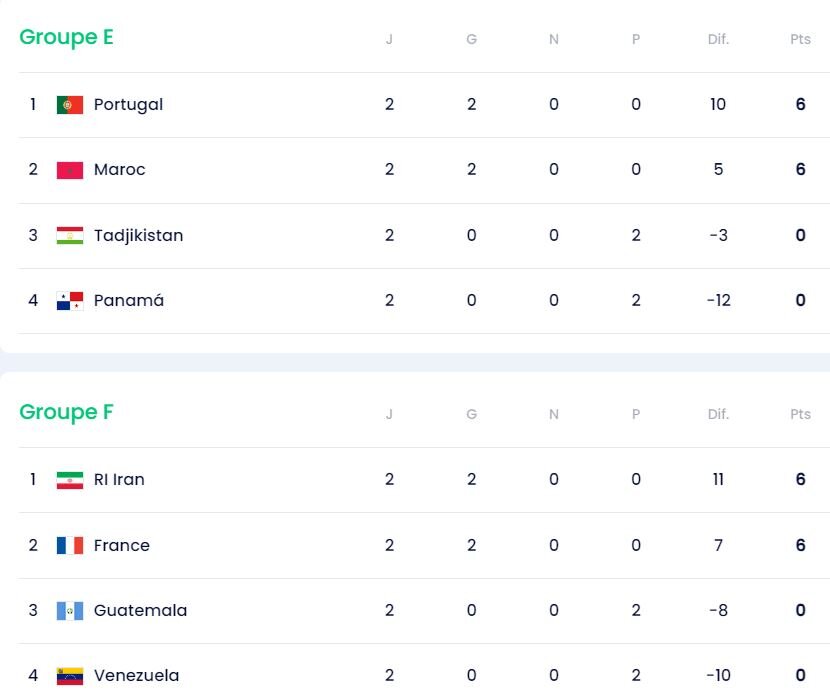Click the Pts column header in Groupe E
The width and height of the screenshot is (830, 696).
point(800,40)
